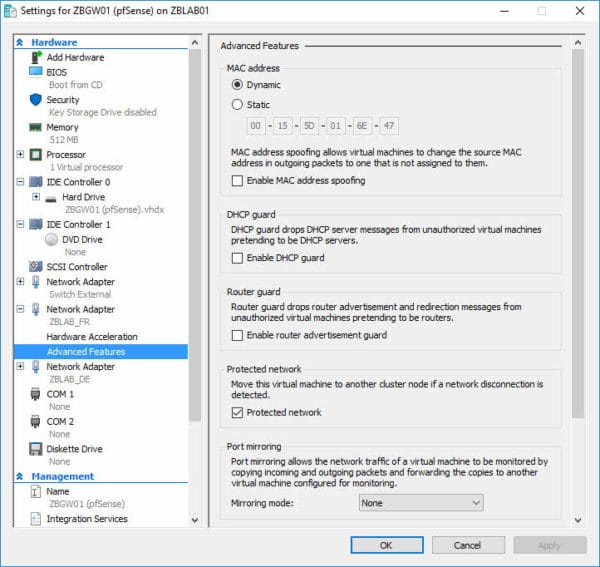
Task: Select the Diskette Drive icon
Action: (37, 449)
